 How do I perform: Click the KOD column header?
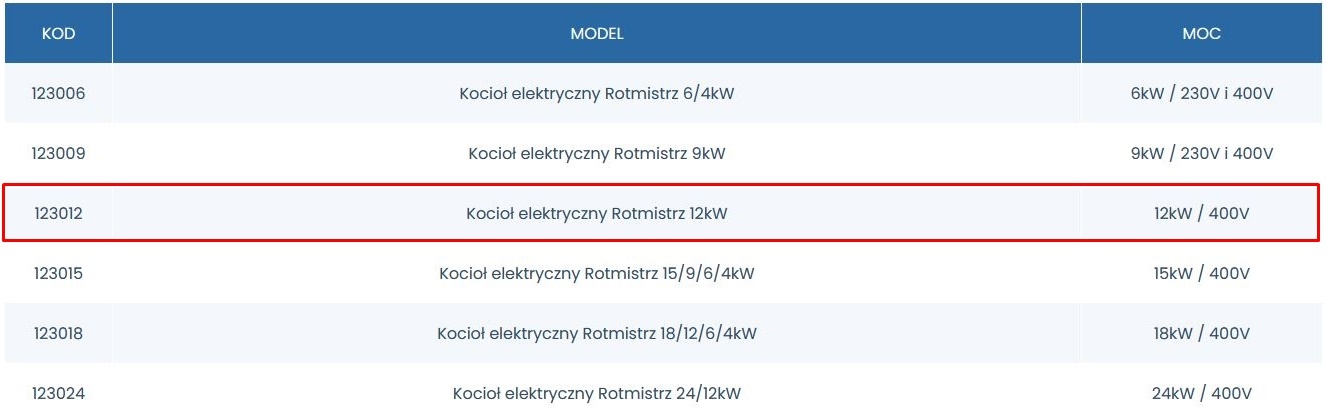[58, 34]
